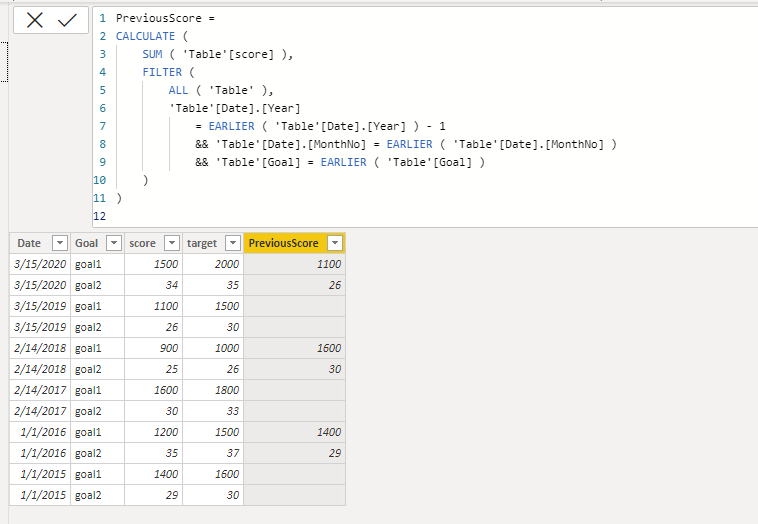Cancel the formula with the X icon
758x524 pixels.
[x=35, y=20]
